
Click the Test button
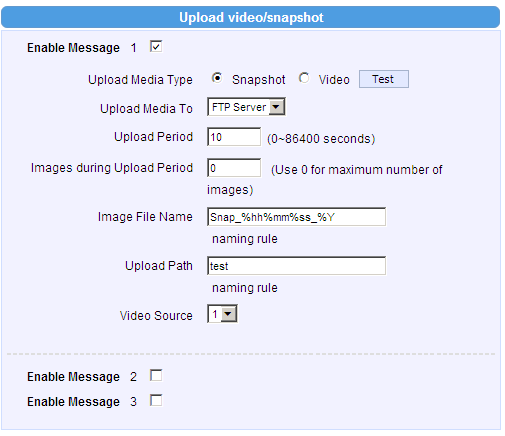tap(384, 79)
